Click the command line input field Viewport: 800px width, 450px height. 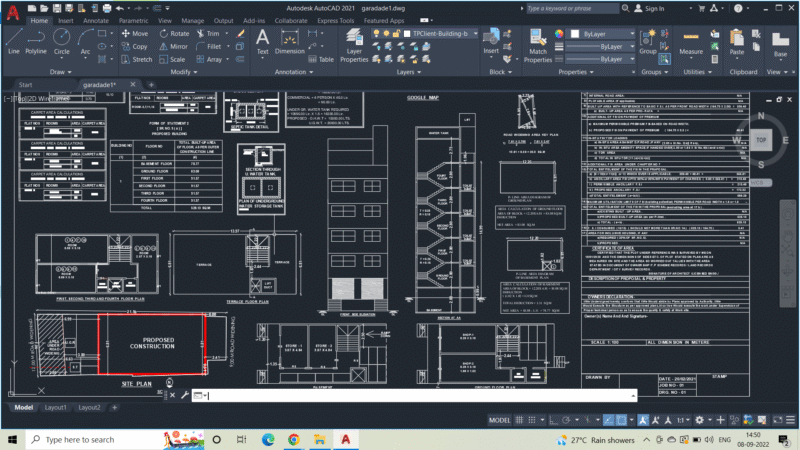[414, 395]
